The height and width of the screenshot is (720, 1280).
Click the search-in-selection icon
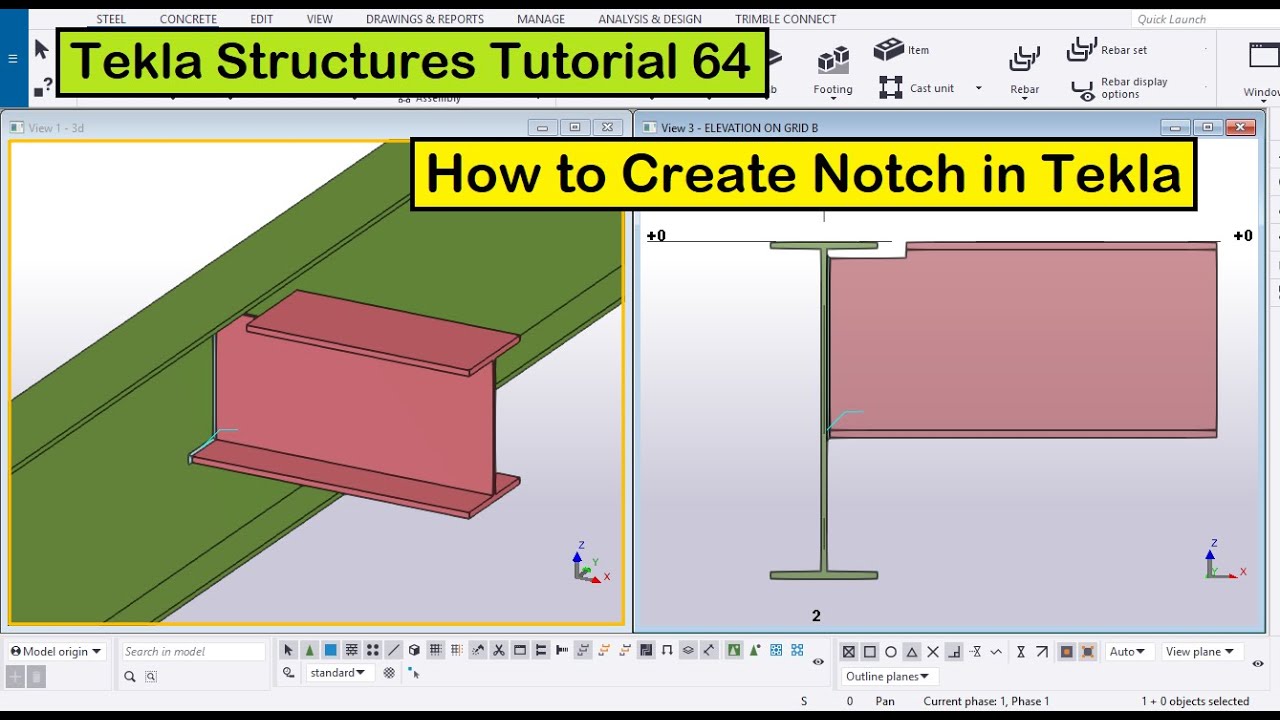point(151,677)
